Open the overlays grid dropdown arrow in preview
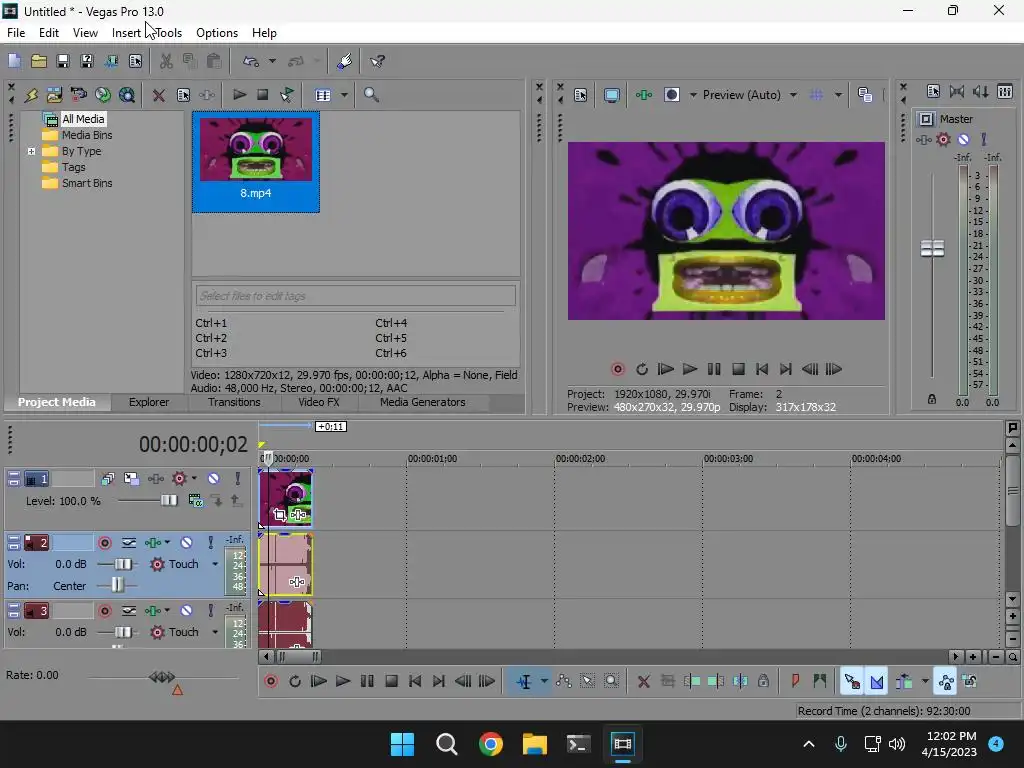 pyautogui.click(x=838, y=95)
